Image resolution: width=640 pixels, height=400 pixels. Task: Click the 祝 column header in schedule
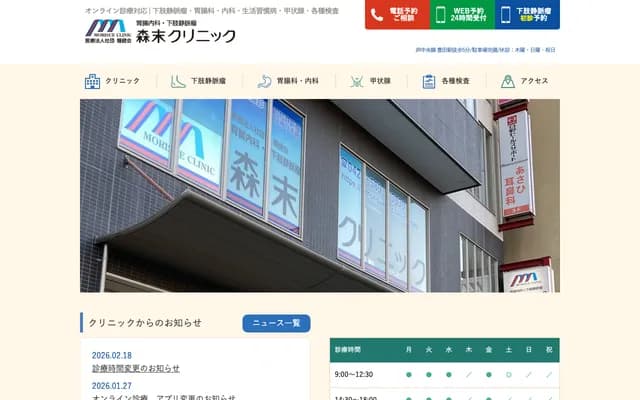pyautogui.click(x=549, y=350)
